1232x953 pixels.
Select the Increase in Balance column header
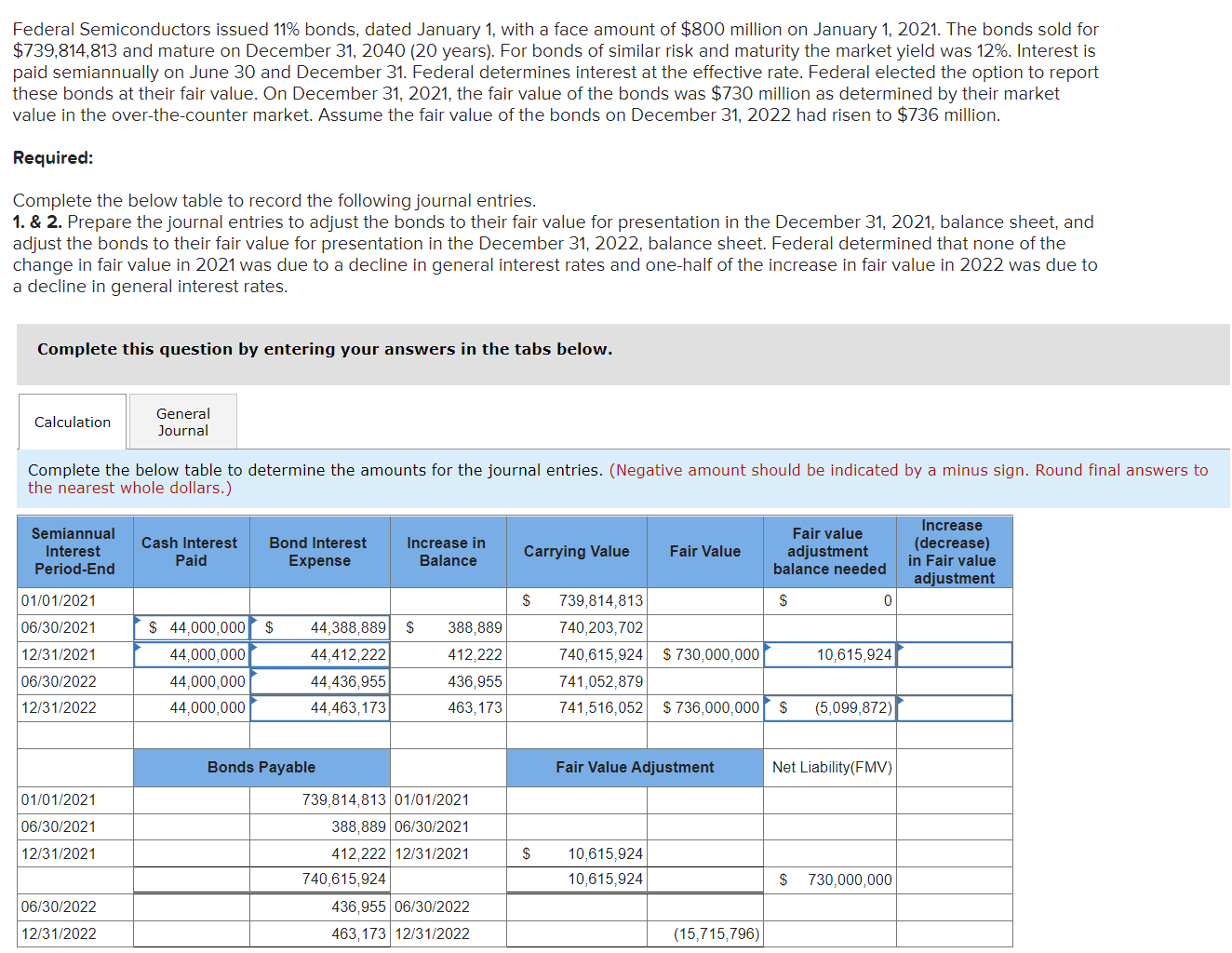click(449, 552)
